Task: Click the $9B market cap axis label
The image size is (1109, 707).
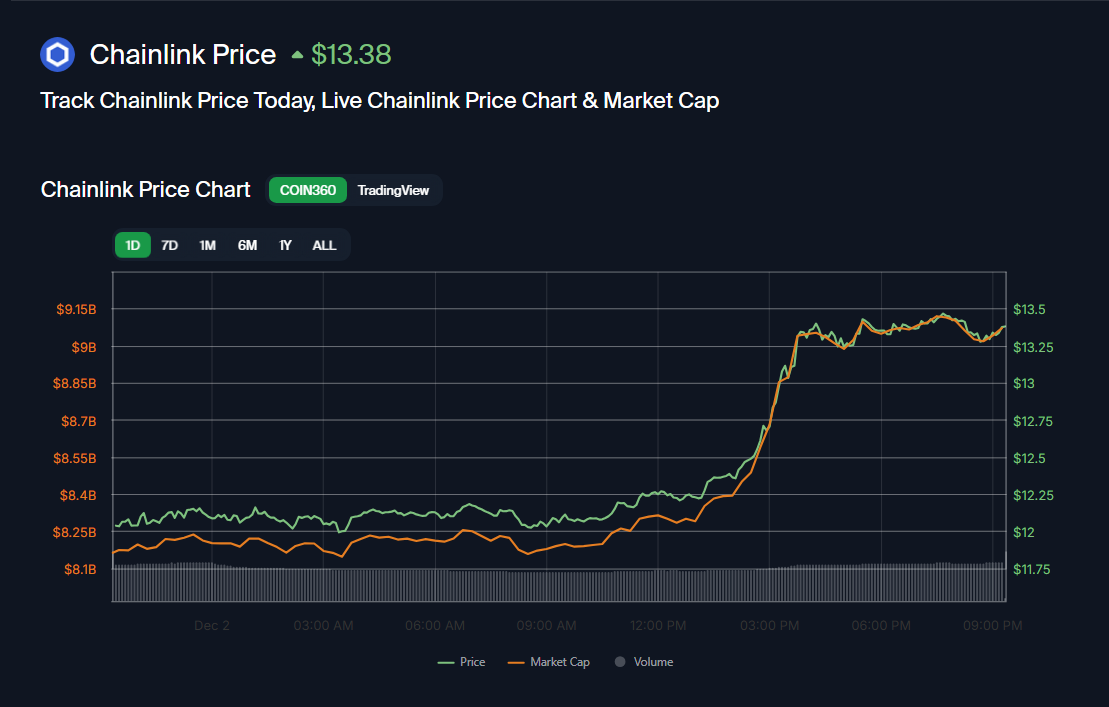Action: click(x=83, y=347)
